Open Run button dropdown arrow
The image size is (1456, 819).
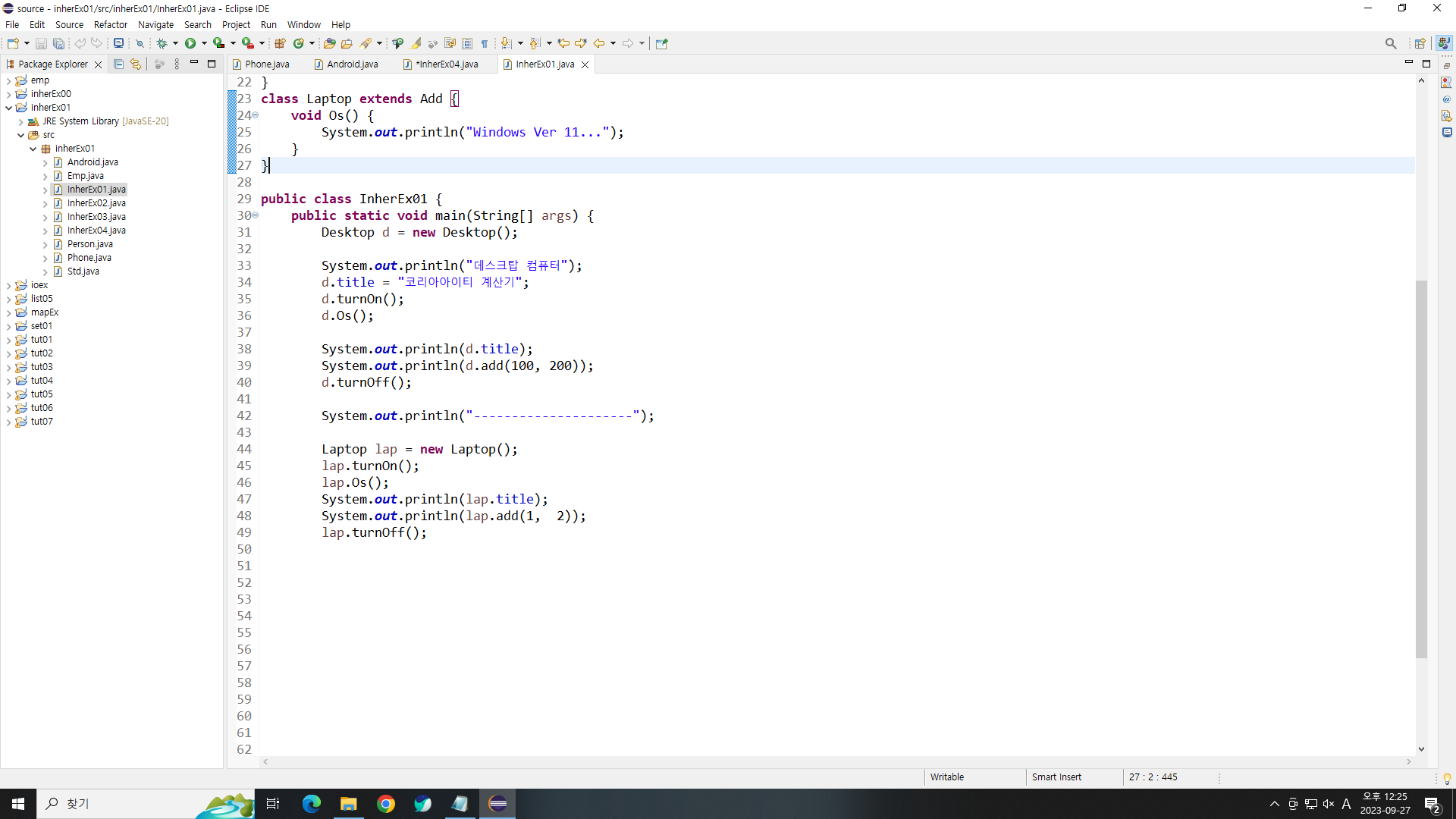pos(204,43)
